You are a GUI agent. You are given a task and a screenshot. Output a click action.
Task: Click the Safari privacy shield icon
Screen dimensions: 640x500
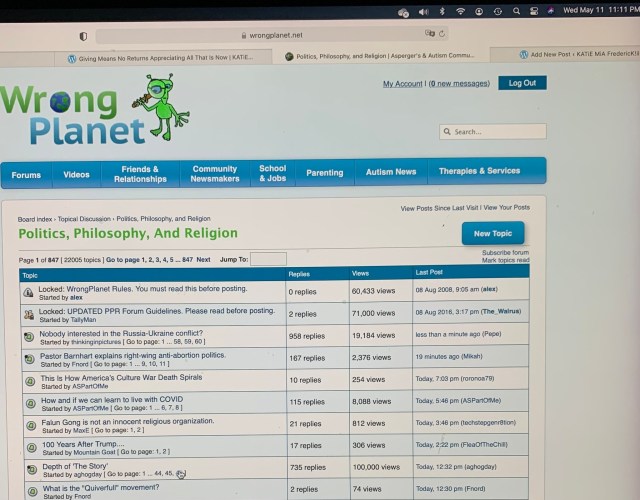pyautogui.click(x=83, y=36)
